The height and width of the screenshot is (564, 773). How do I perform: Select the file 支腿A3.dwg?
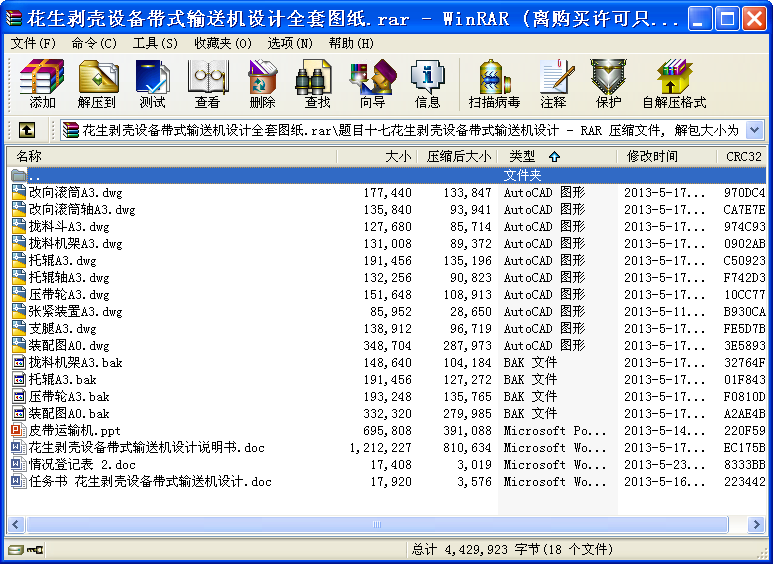point(63,328)
